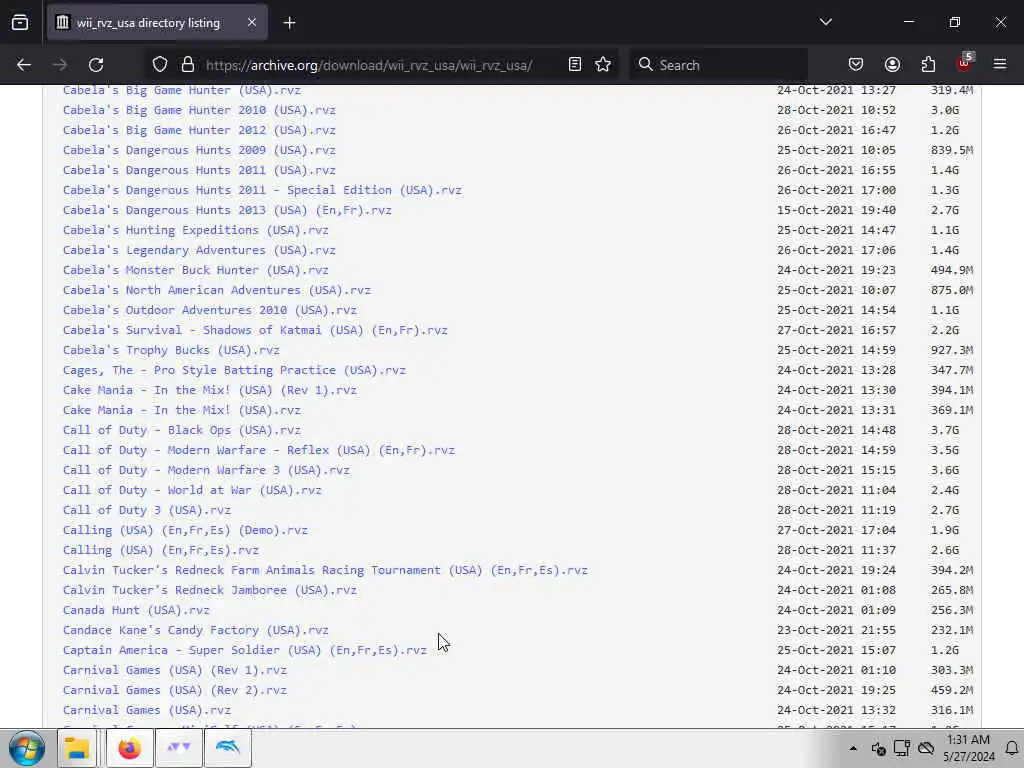The image size is (1024, 768).
Task: Open Candace Kane's Candy Factory (USA).rvz
Action: click(195, 630)
